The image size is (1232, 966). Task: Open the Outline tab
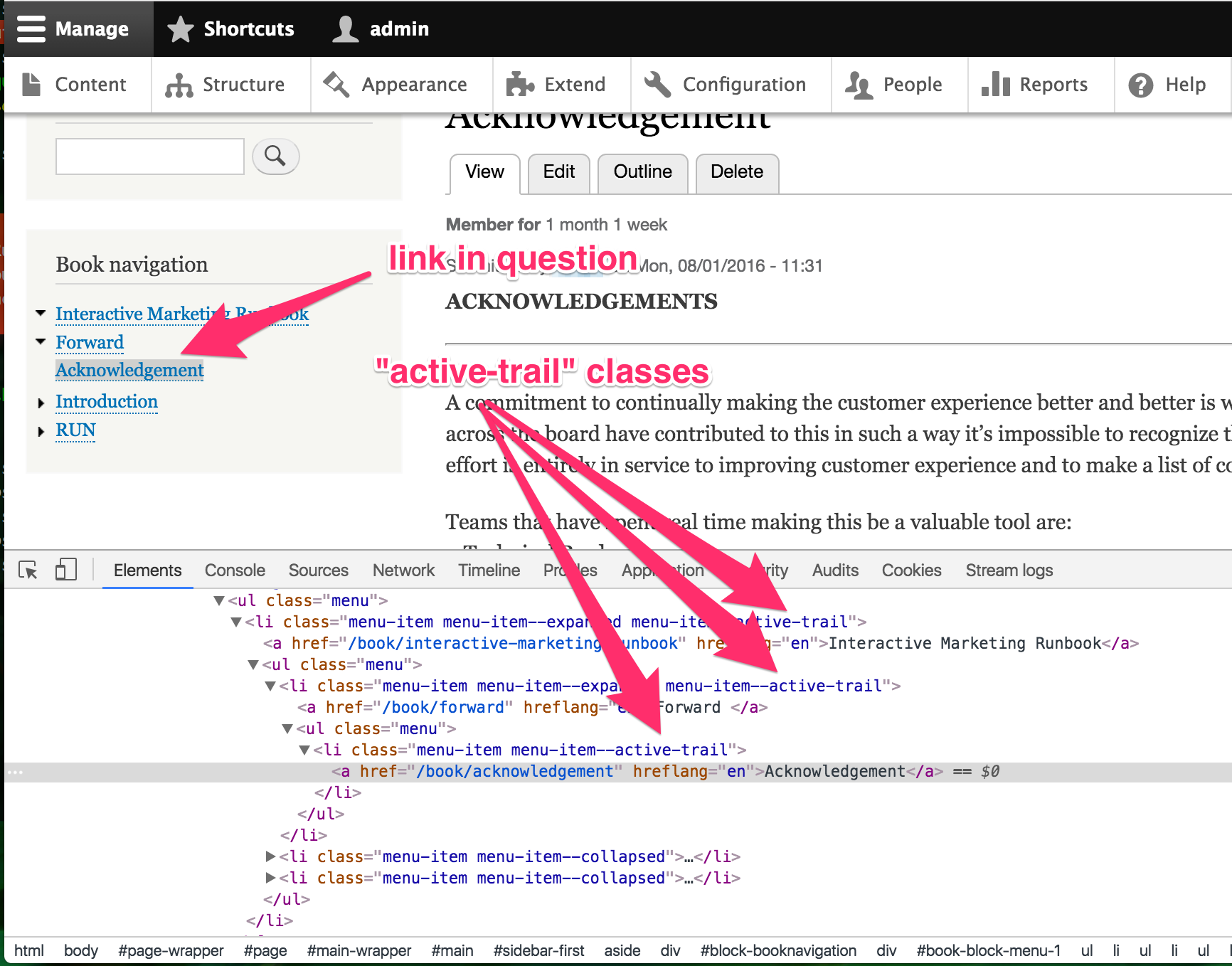tap(642, 172)
